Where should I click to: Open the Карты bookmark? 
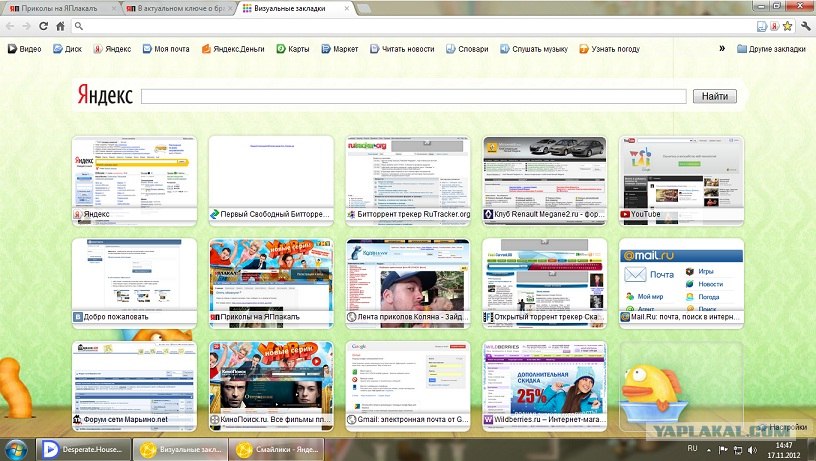coord(293,48)
